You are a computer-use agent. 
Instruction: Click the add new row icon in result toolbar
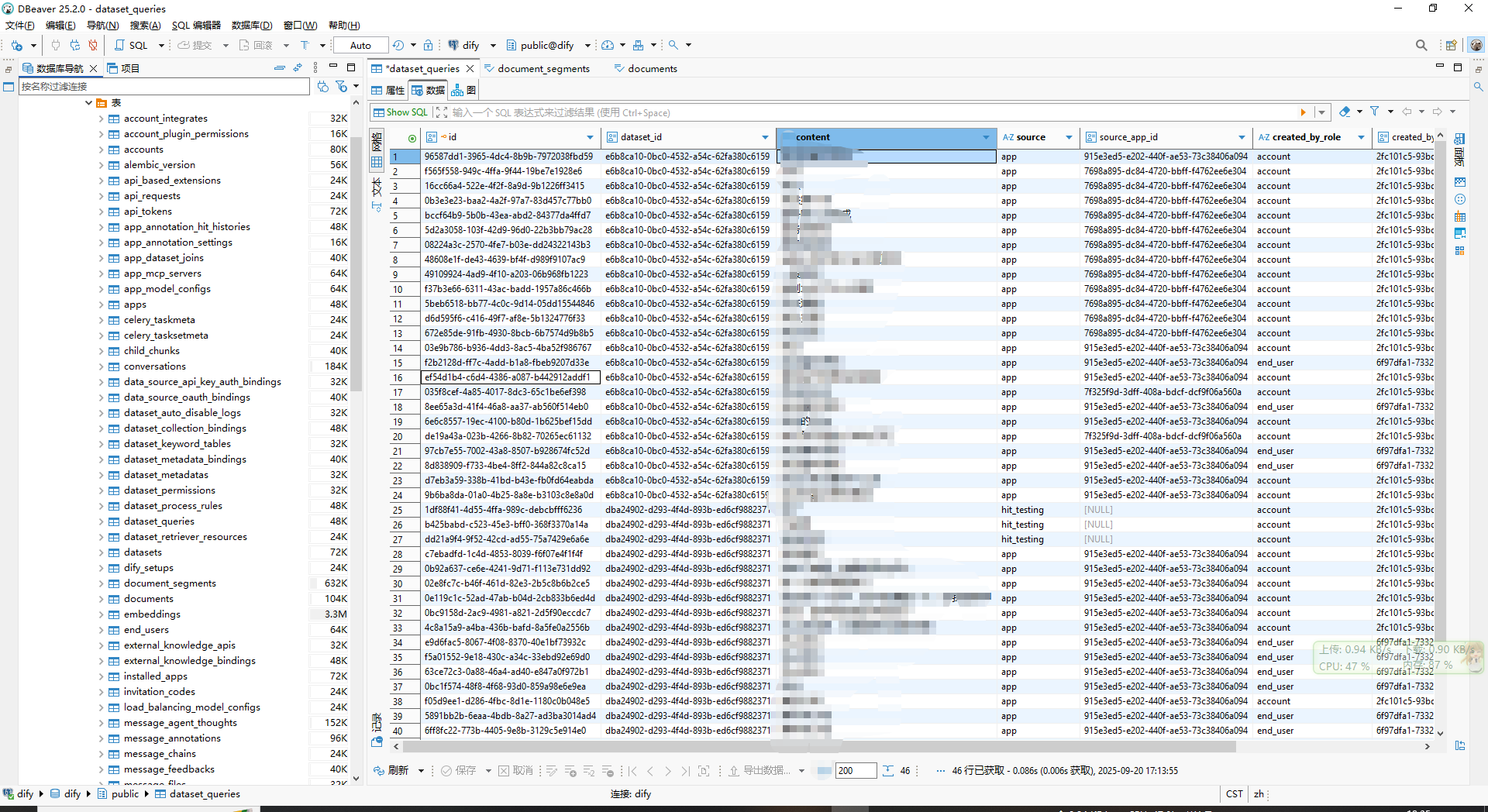coord(571,770)
